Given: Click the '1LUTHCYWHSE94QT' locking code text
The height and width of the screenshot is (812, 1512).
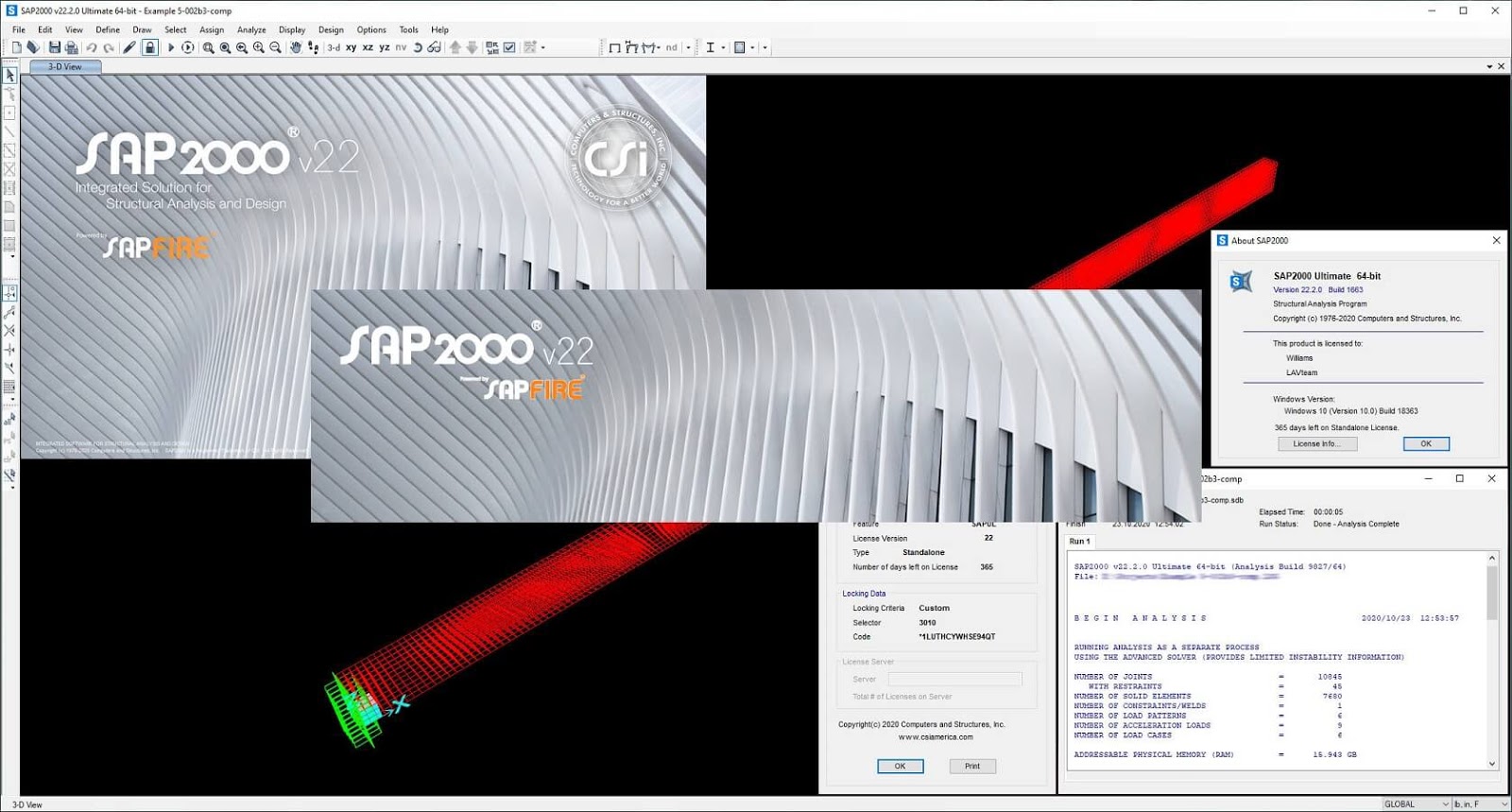Looking at the screenshot, I should tap(957, 637).
